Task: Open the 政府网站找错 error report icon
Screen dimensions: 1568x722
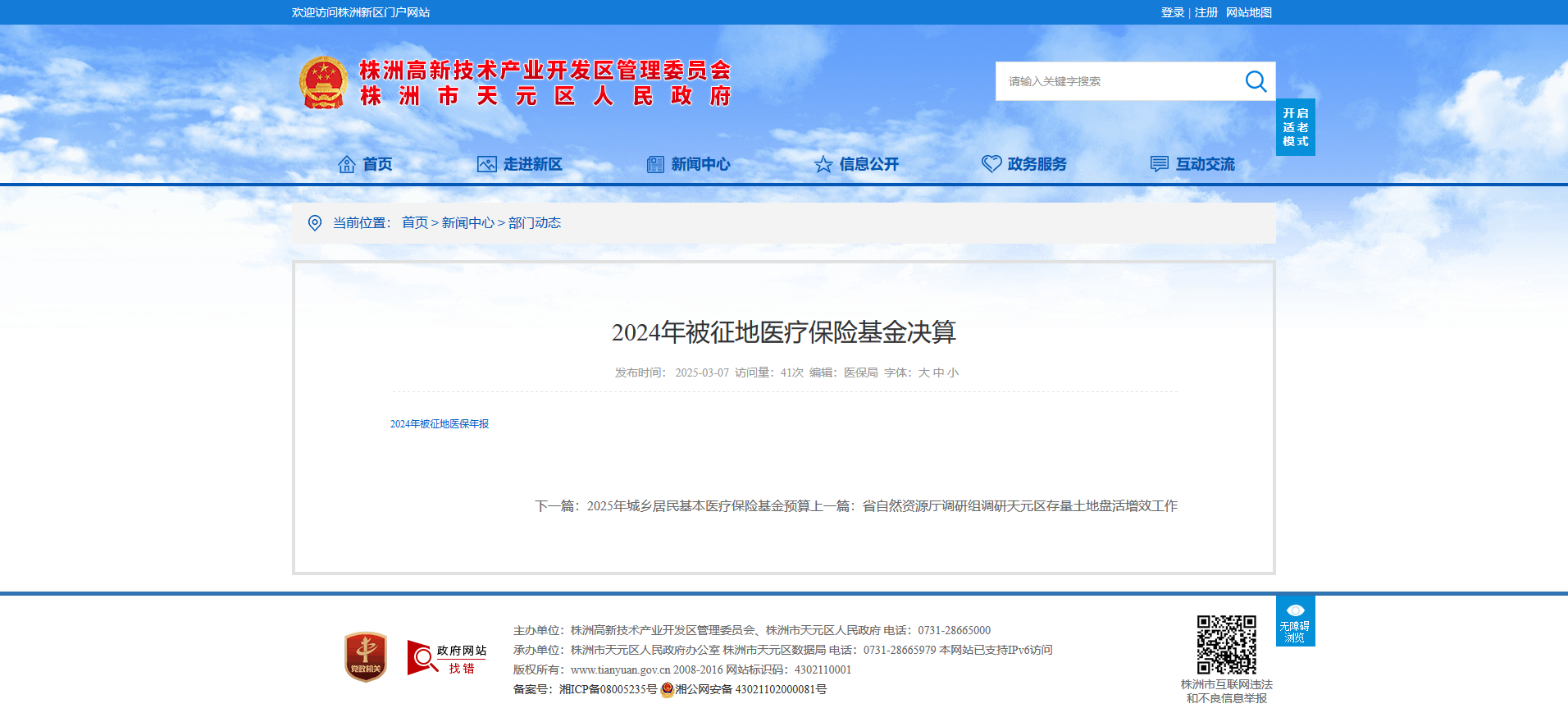Action: pos(447,658)
